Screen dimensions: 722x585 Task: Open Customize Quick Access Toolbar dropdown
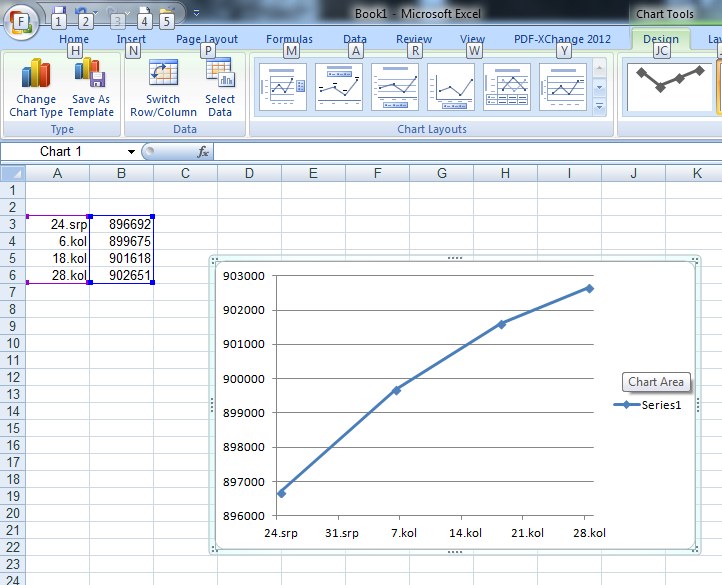[x=197, y=13]
